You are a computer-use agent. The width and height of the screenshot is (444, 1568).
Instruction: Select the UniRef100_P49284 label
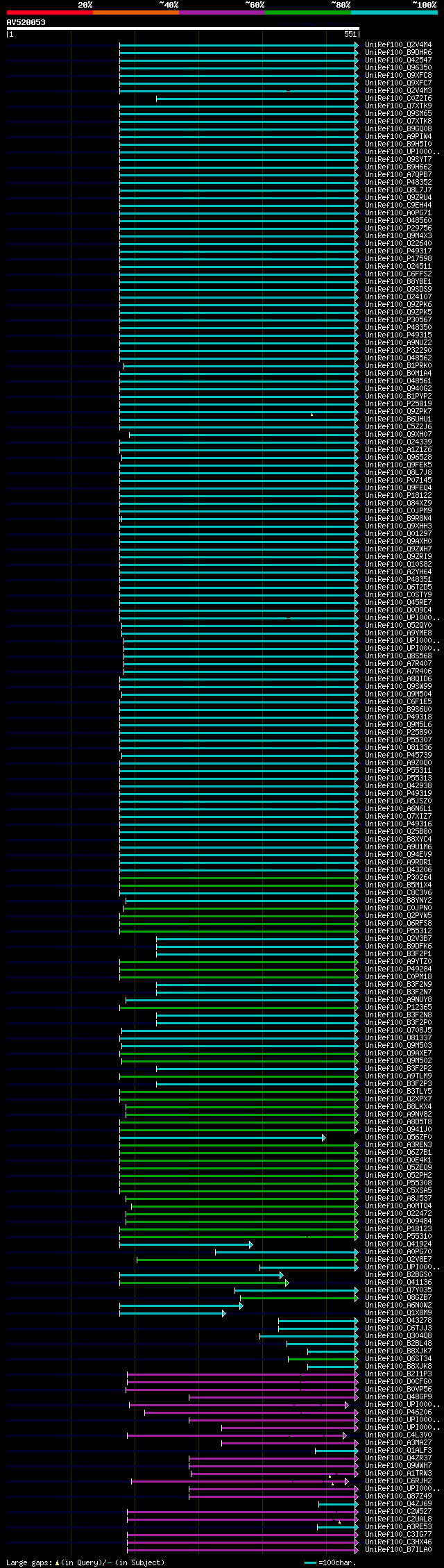(x=398, y=969)
